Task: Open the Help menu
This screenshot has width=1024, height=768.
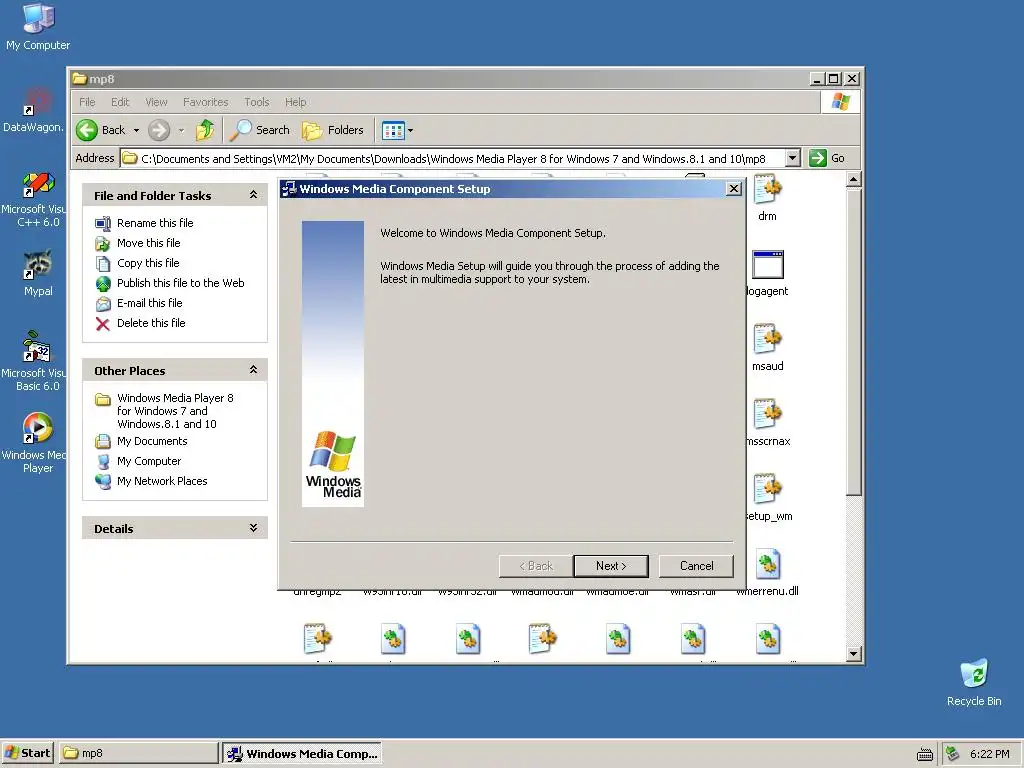Action: (x=295, y=102)
